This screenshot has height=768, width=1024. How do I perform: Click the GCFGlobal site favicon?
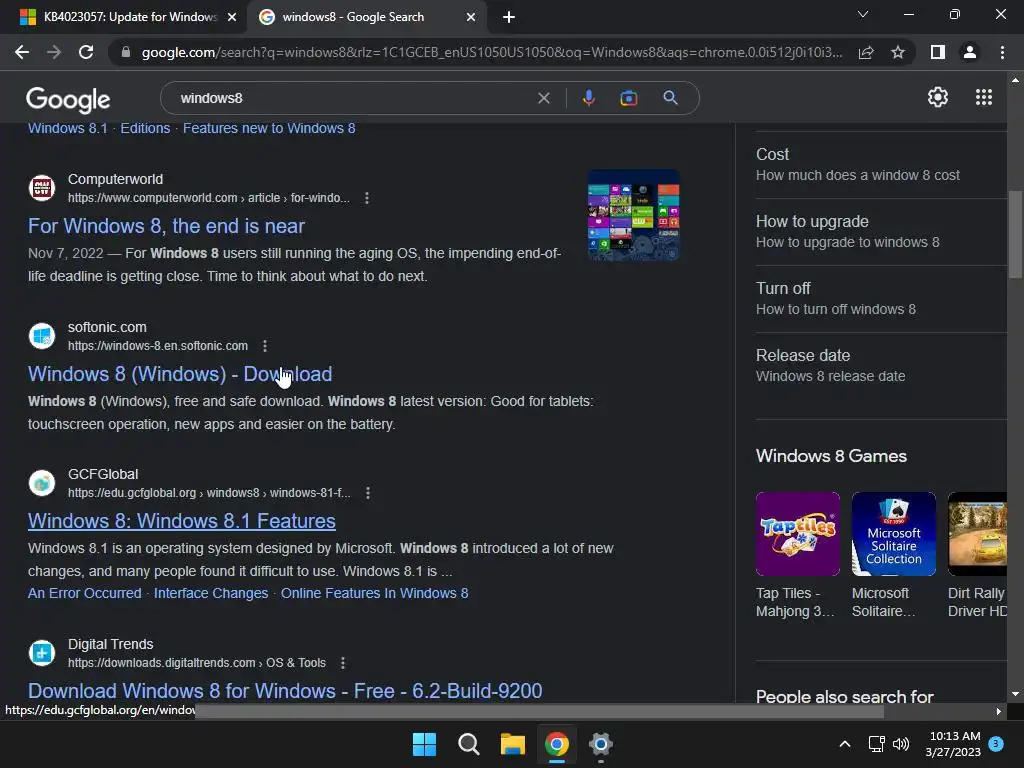pos(42,483)
